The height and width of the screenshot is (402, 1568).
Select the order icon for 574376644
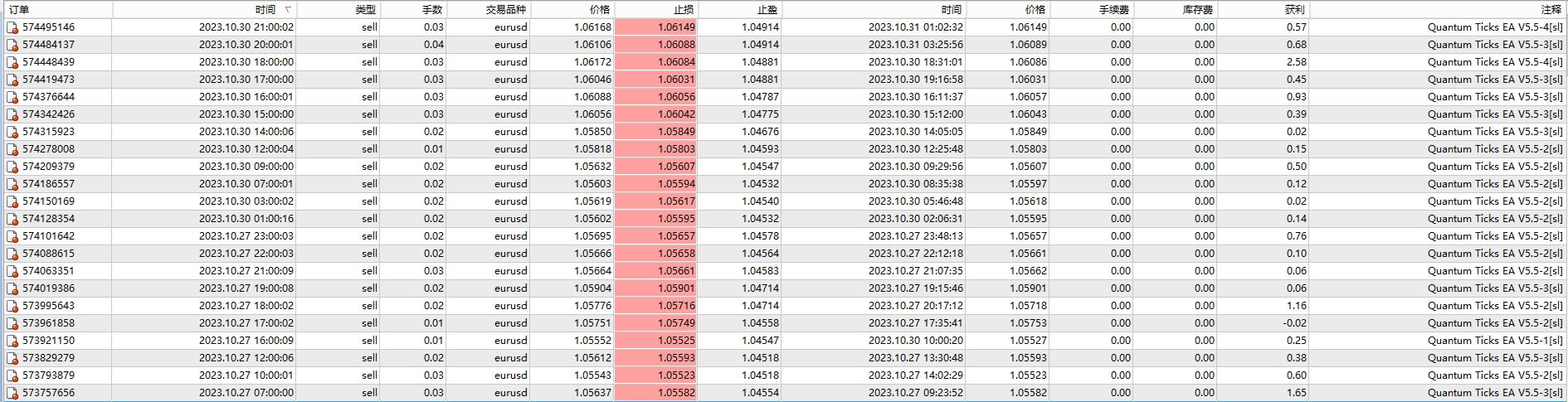[x=12, y=97]
